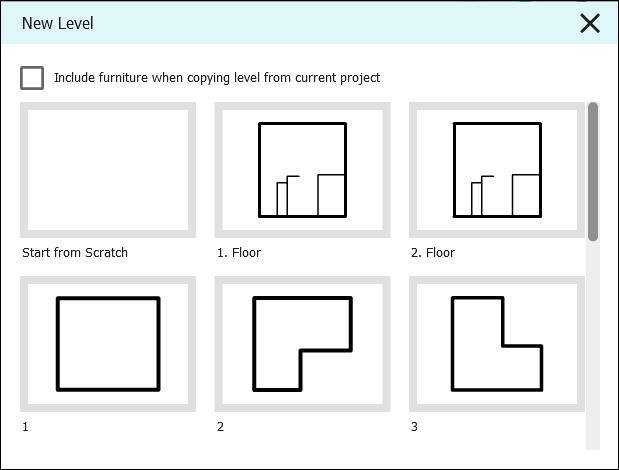This screenshot has height=470, width=619.
Task: Click the '2. Floor' caption
Action: click(x=433, y=253)
